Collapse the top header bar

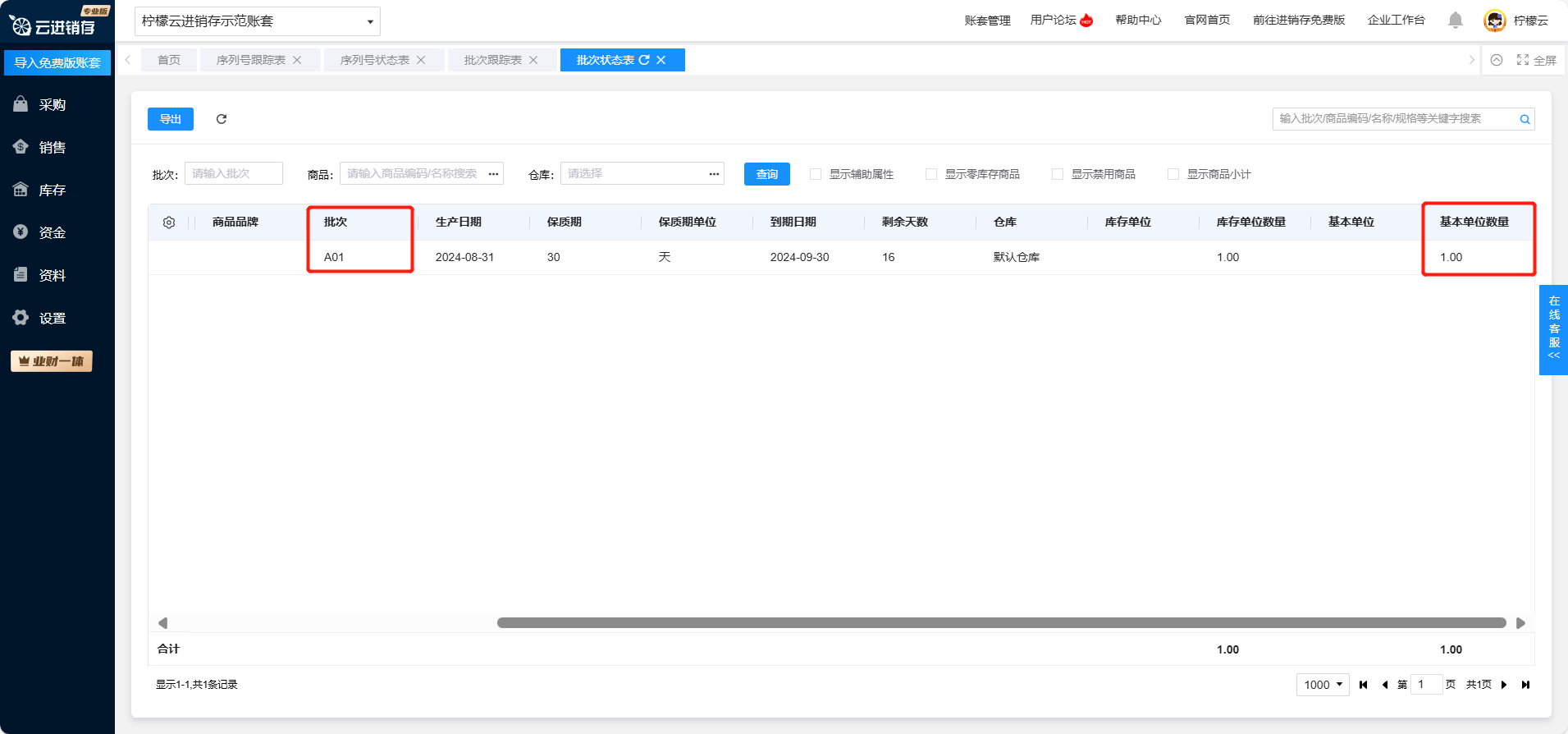point(1497,60)
